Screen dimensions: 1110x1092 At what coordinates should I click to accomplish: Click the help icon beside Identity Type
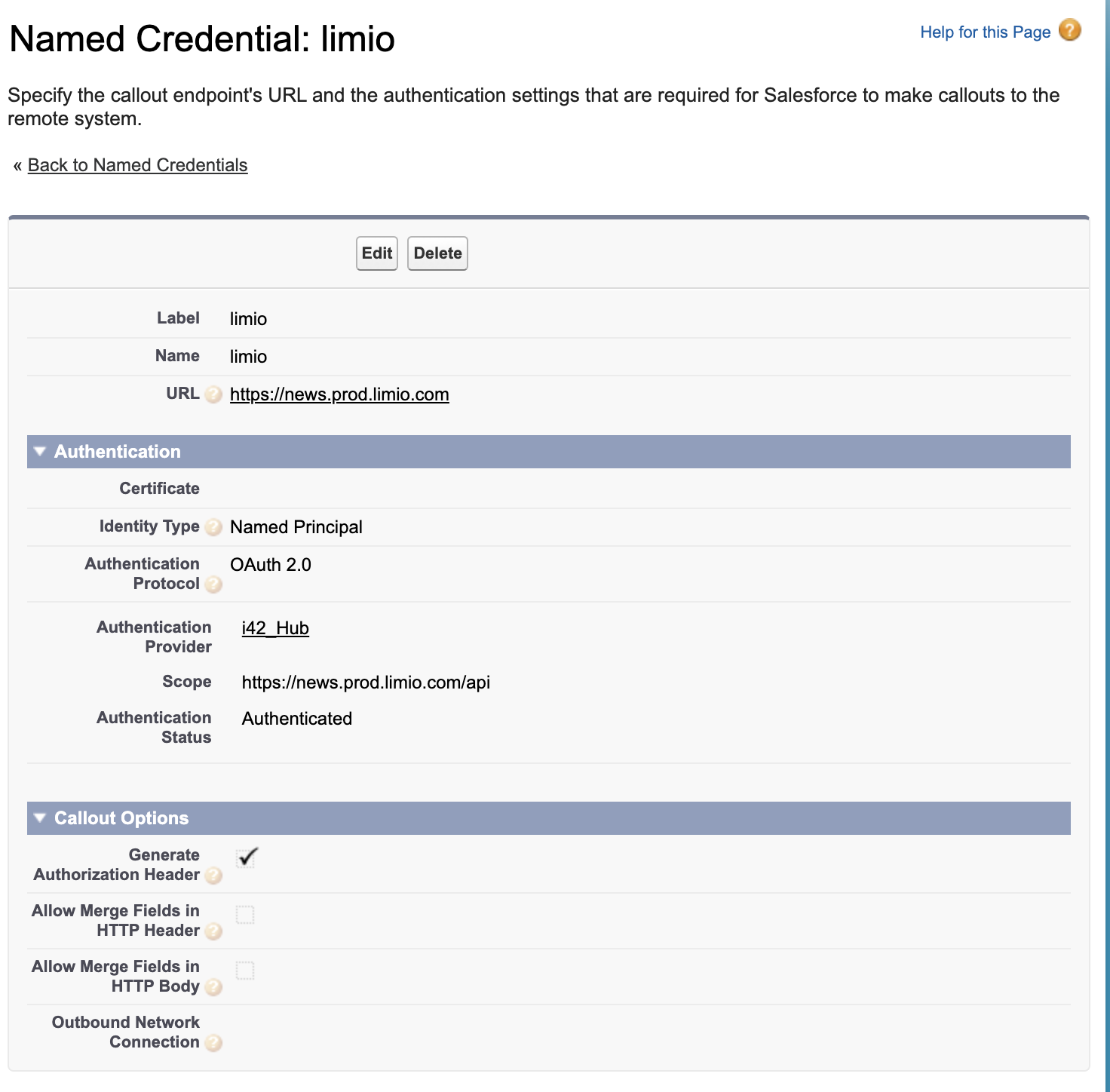tap(213, 527)
